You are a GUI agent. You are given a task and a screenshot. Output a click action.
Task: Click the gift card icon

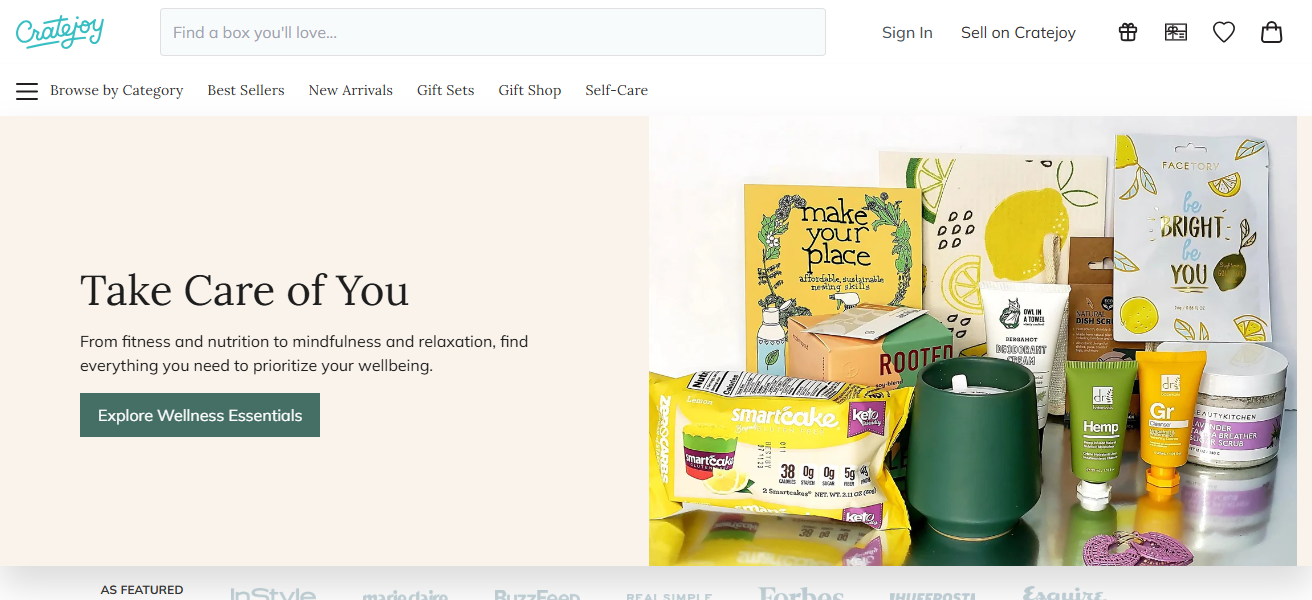pos(1176,32)
